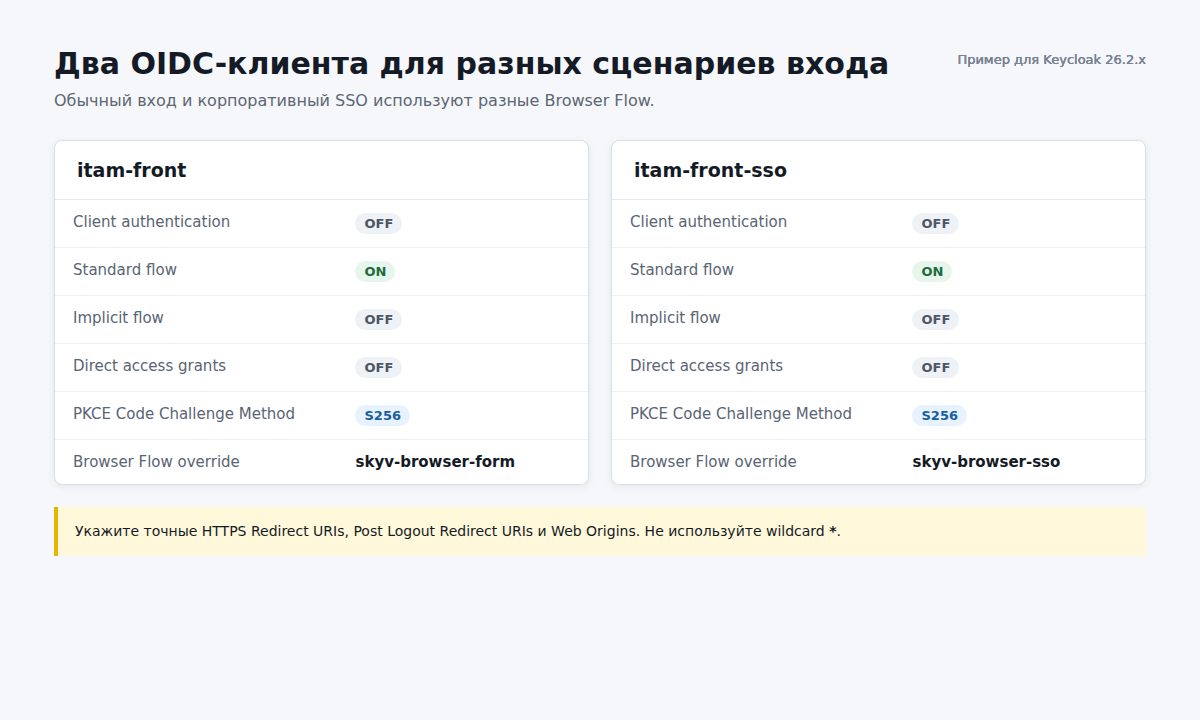Click the OFF badge for Implicit flow in itam-front-sso
Screen dimensions: 1200x720
point(935,320)
